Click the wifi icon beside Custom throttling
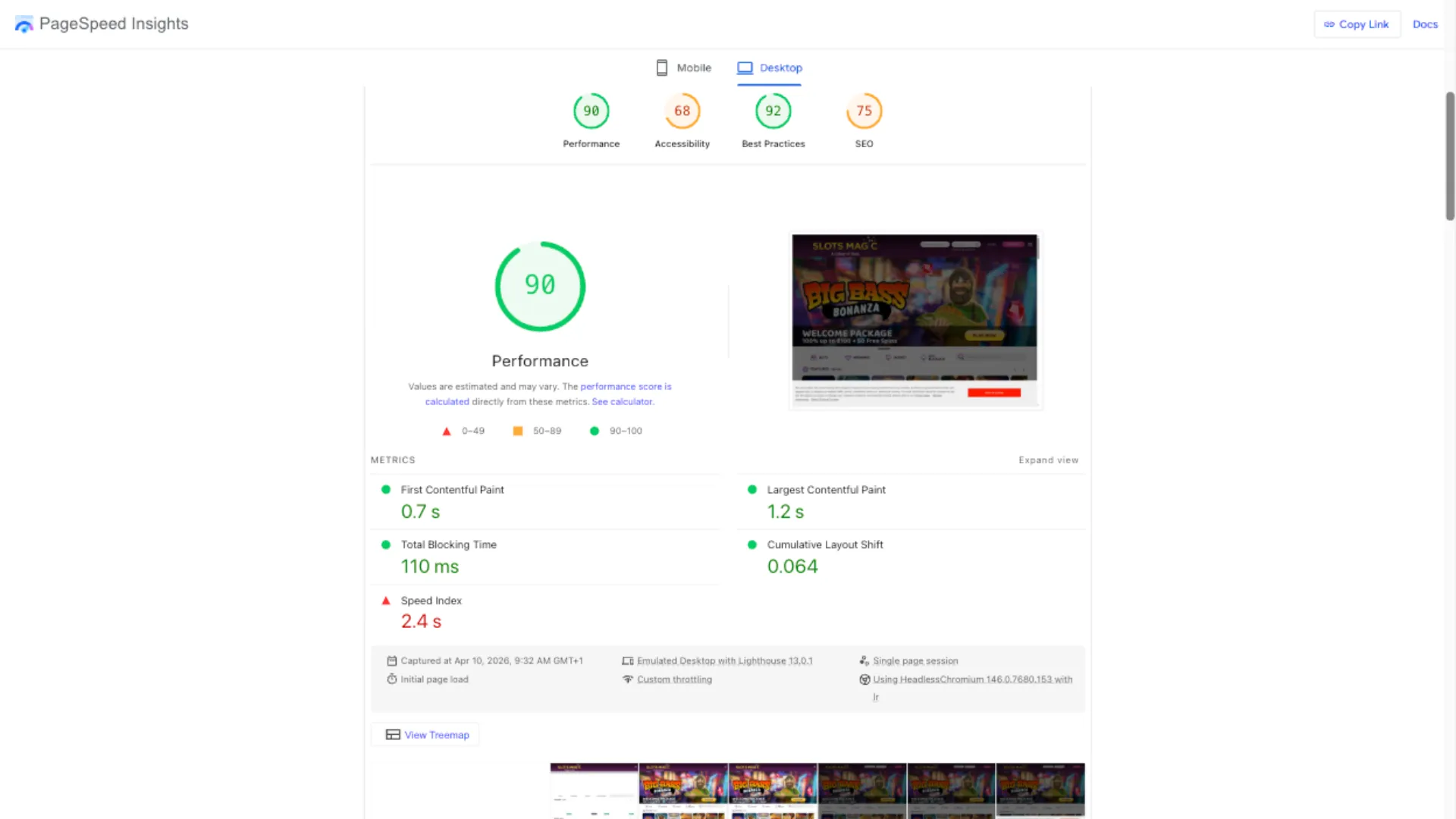The height and width of the screenshot is (819, 1456). point(628,679)
